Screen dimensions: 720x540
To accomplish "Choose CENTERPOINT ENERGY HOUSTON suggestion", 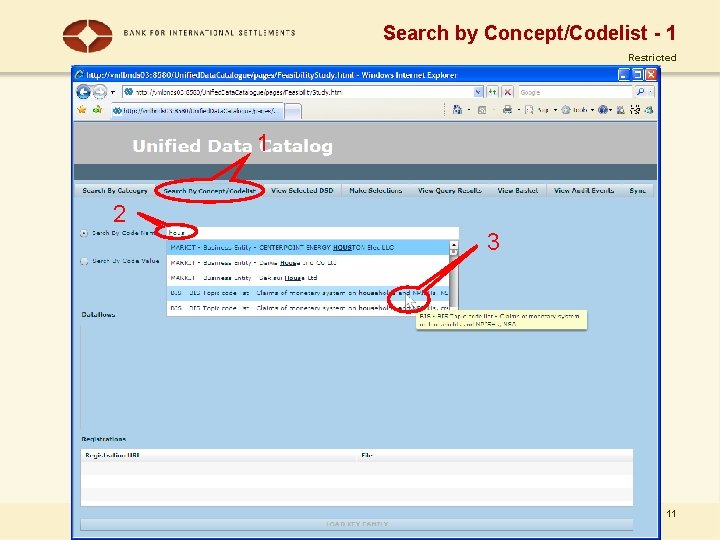I will tap(308, 248).
